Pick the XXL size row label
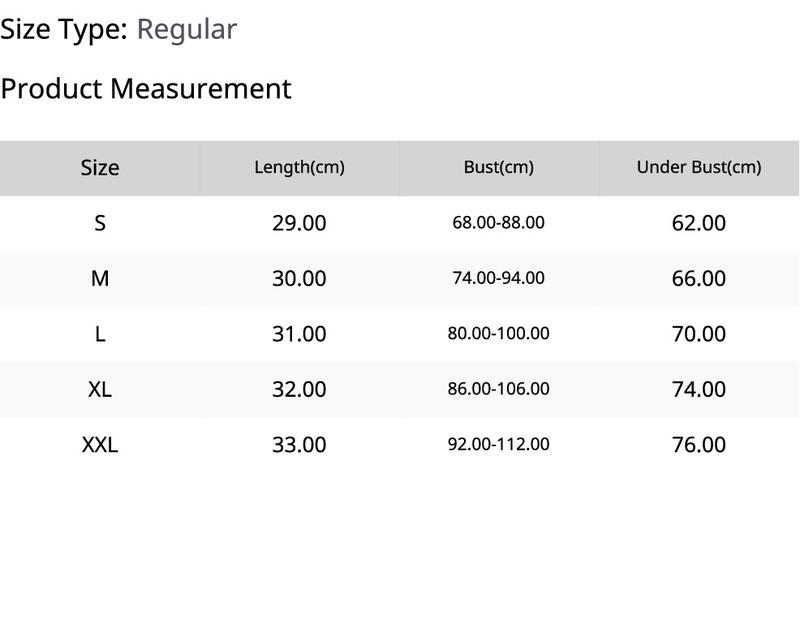This screenshot has width=800, height=637. (x=100, y=445)
